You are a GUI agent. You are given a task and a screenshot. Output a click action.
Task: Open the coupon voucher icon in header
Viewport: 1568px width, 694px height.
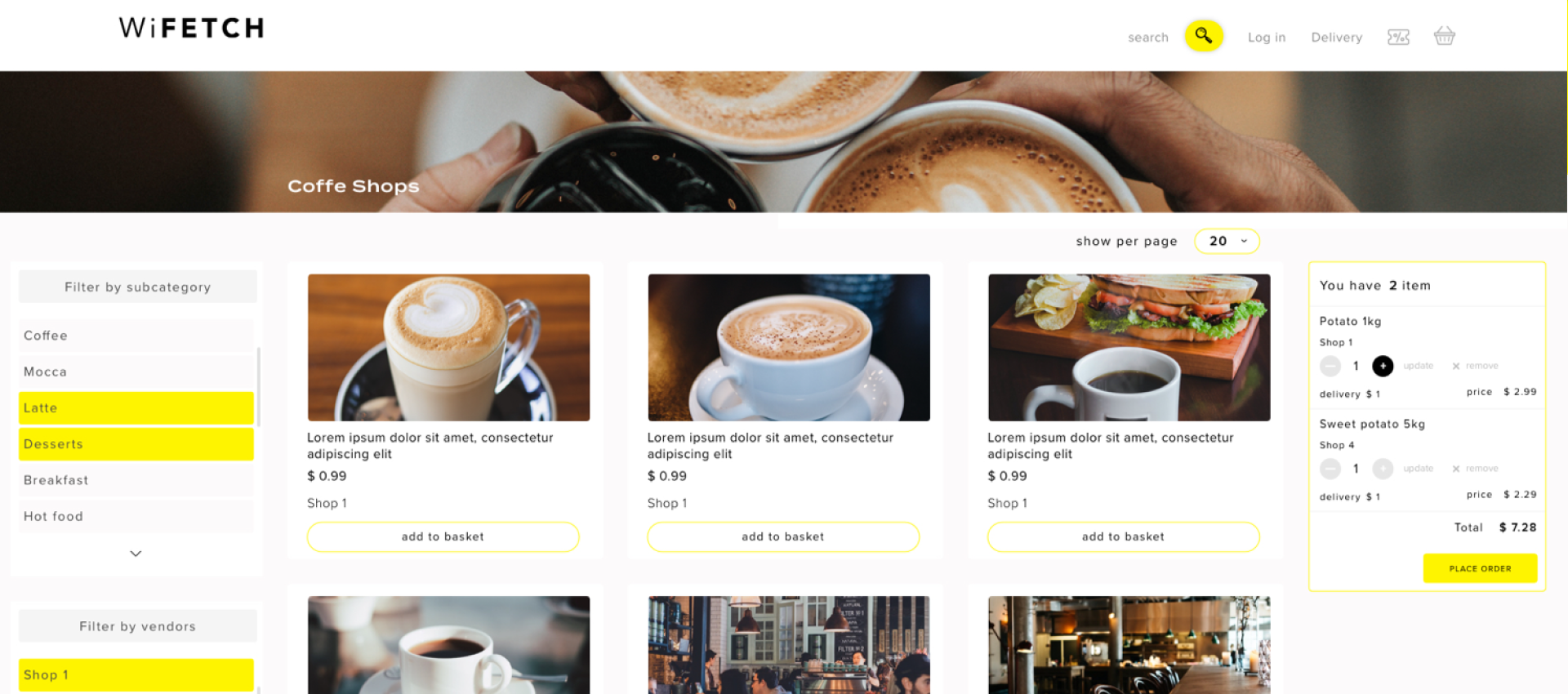coord(1398,38)
